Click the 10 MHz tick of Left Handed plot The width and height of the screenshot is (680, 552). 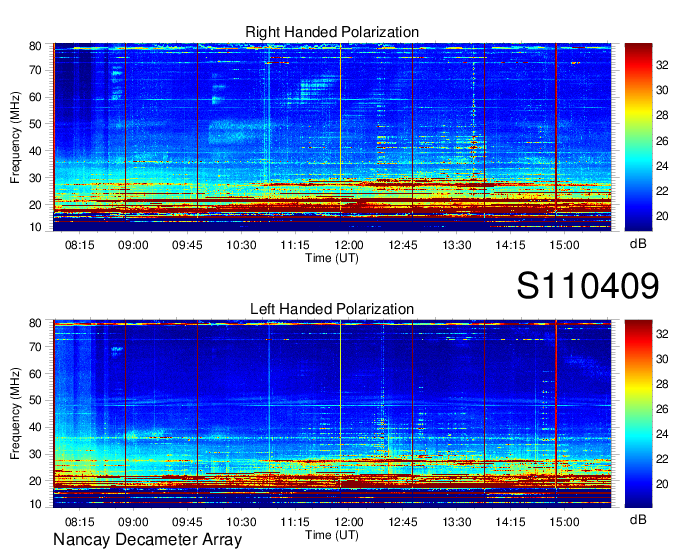tap(35, 504)
